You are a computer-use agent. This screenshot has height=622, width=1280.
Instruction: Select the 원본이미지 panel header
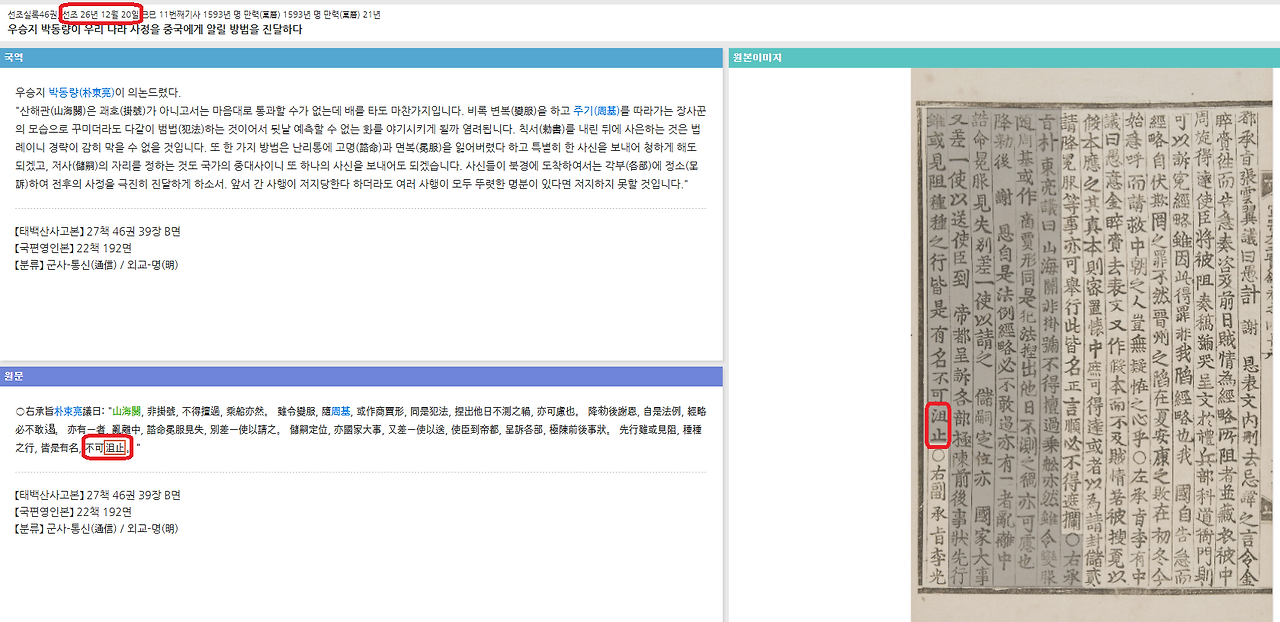1004,58
